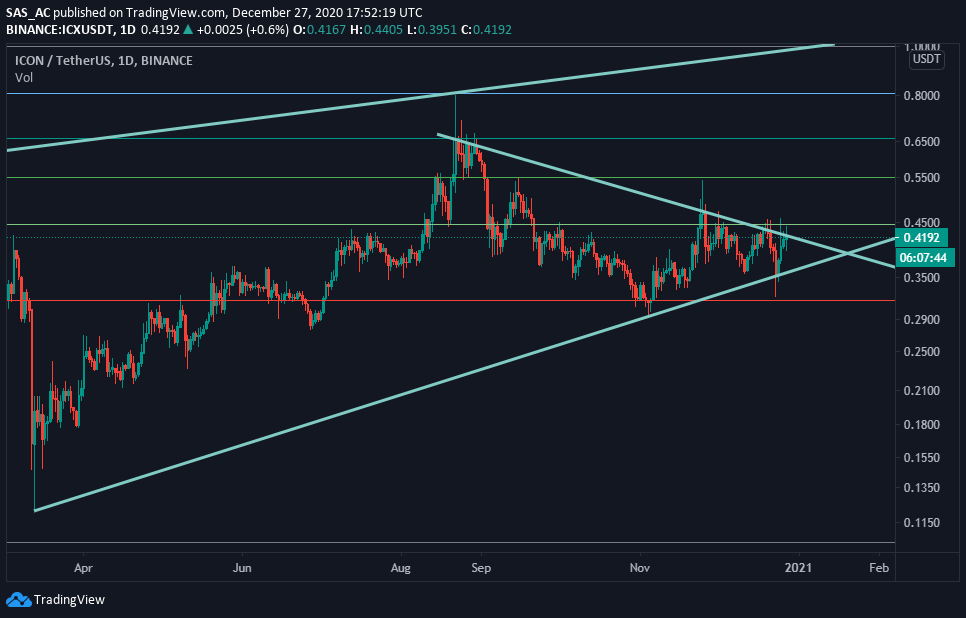Click the 0.2900 price axis label
Screen dimensions: 966x618
point(922,319)
